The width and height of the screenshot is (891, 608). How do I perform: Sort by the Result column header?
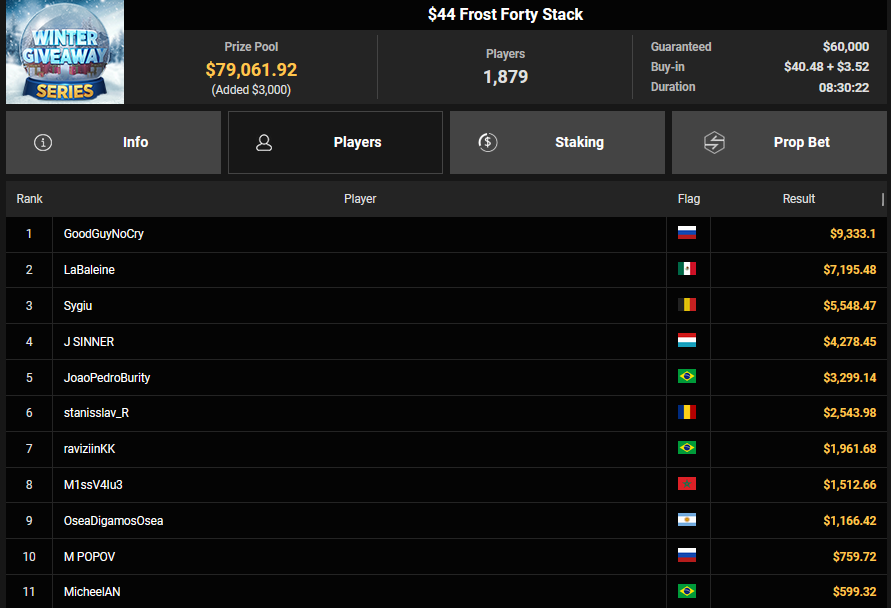(798, 199)
